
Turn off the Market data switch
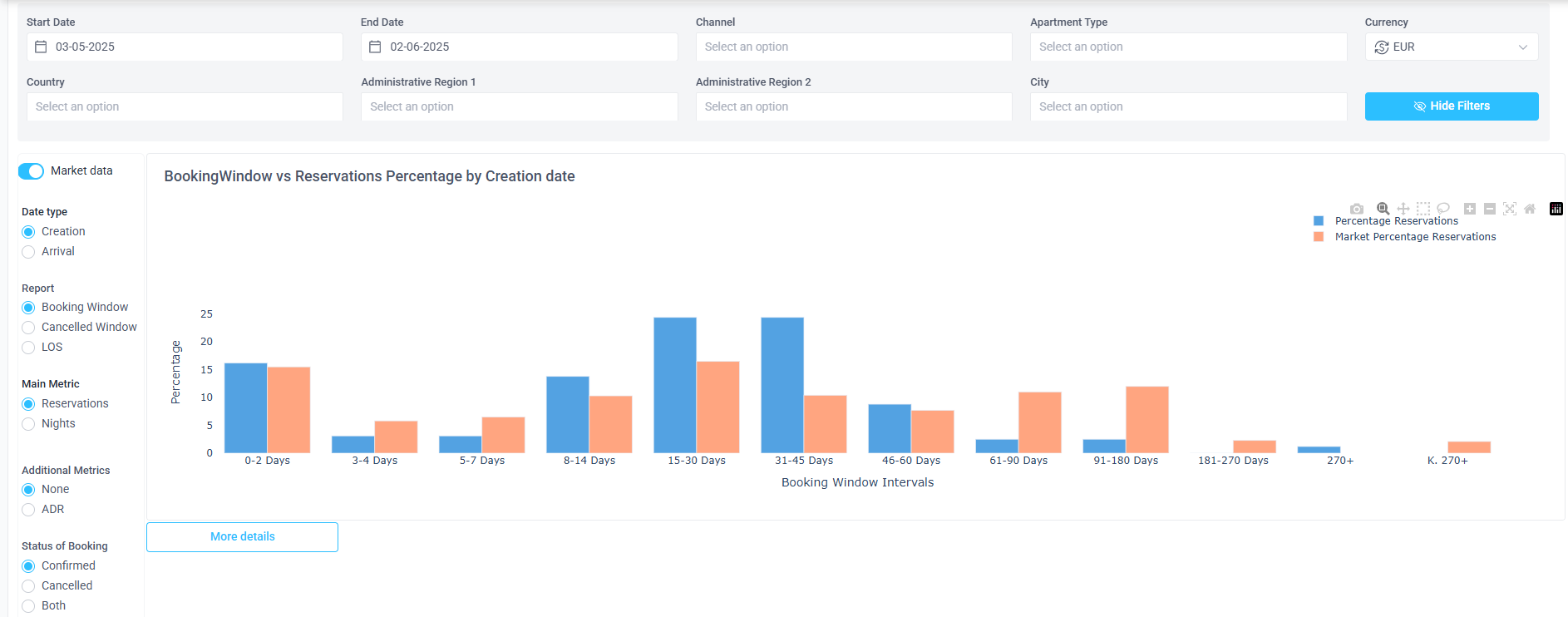(31, 171)
